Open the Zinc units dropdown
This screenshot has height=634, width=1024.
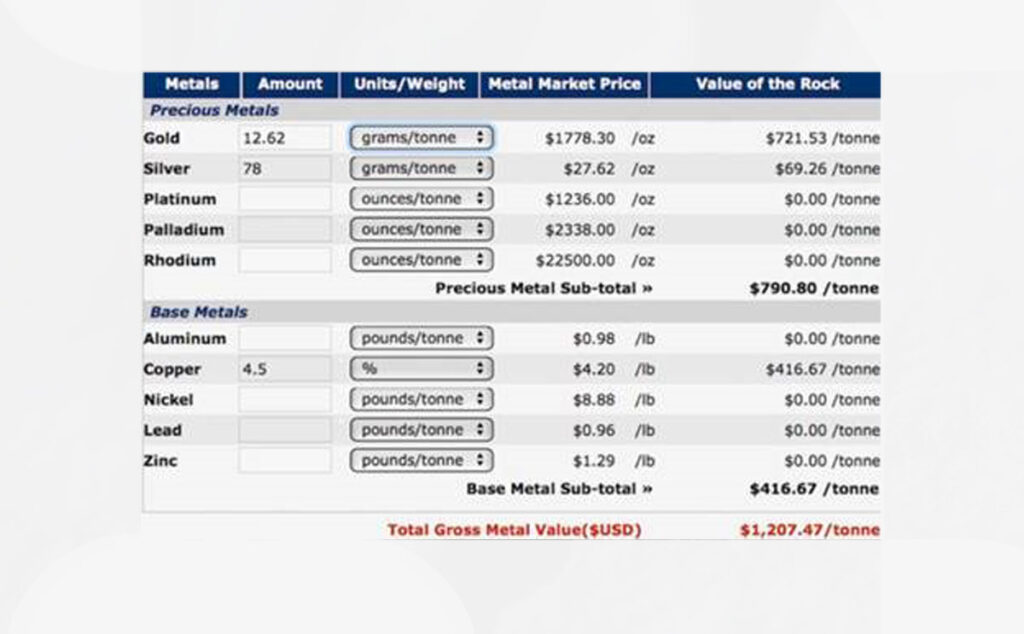click(421, 461)
